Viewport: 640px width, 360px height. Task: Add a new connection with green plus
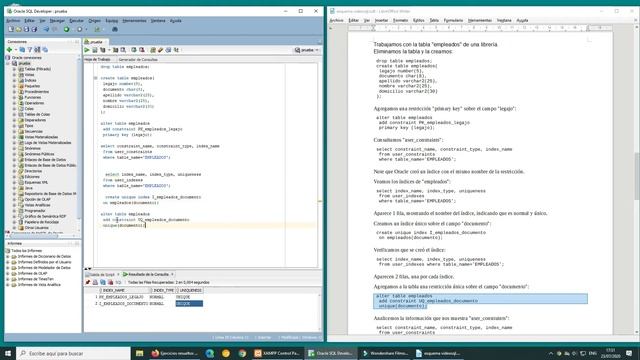pos(9,49)
